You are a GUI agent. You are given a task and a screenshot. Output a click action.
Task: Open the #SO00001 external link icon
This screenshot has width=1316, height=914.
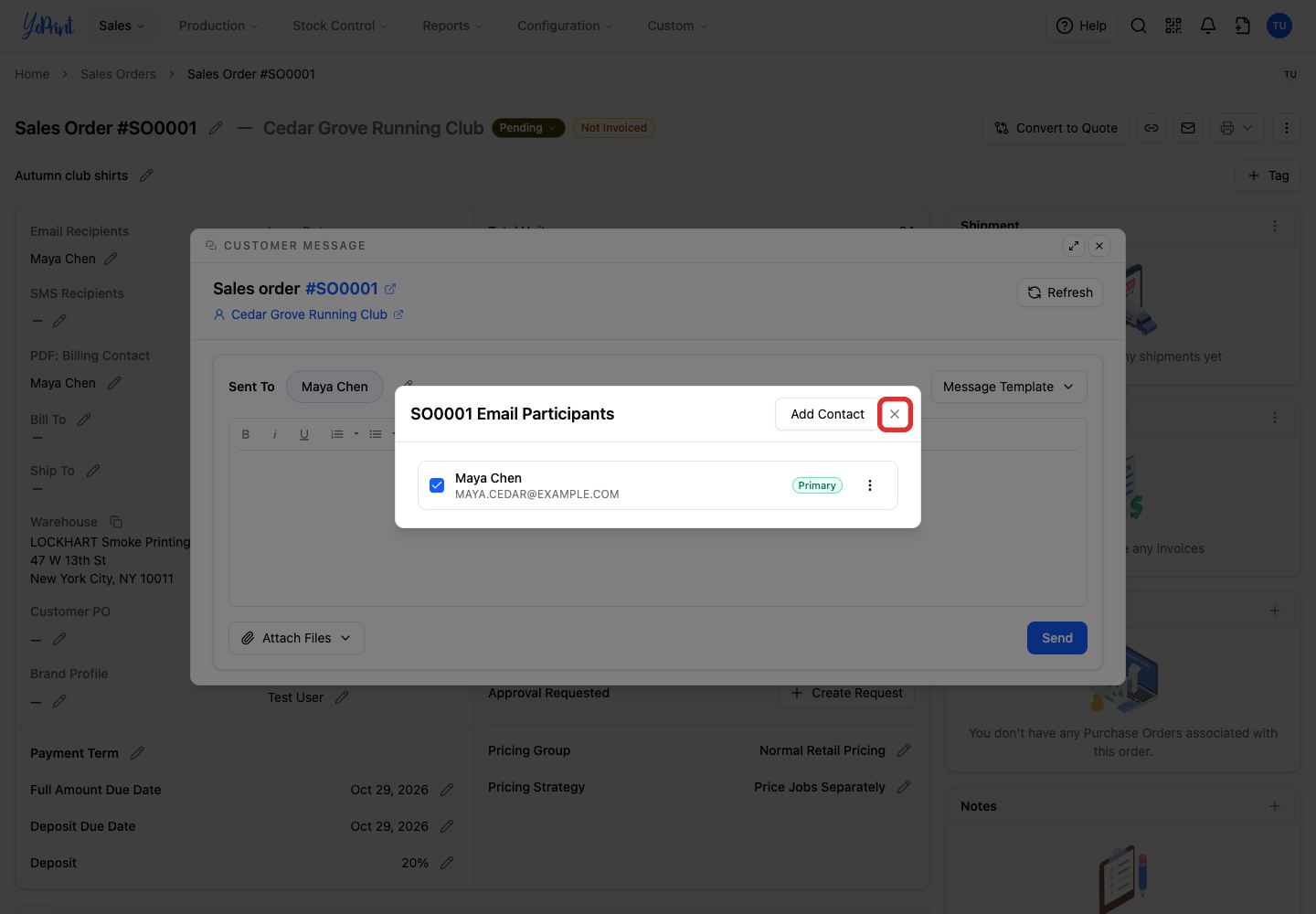coord(390,289)
